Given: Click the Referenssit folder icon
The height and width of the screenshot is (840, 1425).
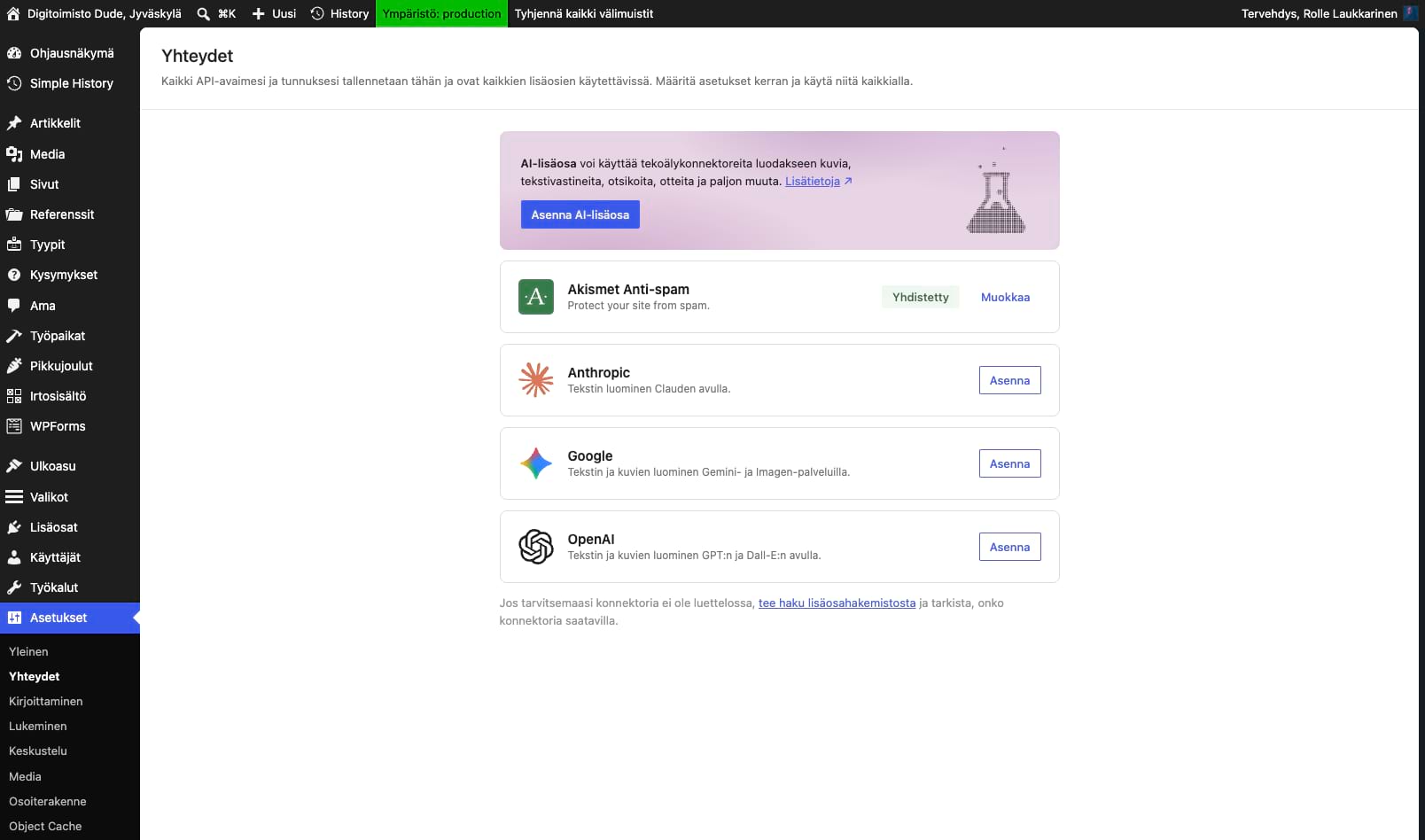Looking at the screenshot, I should 14,214.
